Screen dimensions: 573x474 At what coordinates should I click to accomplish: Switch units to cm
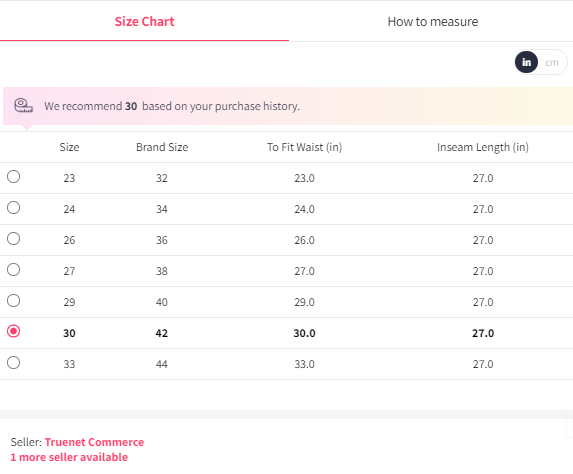tap(552, 62)
